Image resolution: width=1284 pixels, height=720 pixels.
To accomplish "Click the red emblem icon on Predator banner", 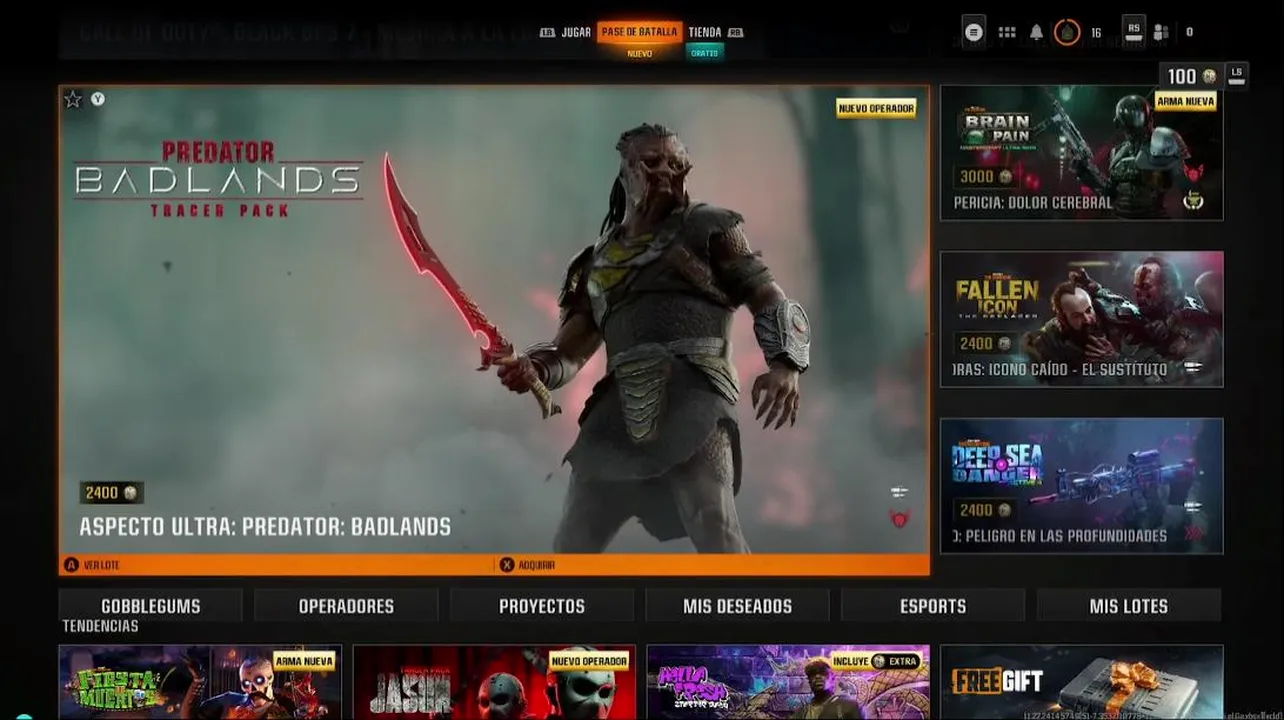I will [900, 518].
